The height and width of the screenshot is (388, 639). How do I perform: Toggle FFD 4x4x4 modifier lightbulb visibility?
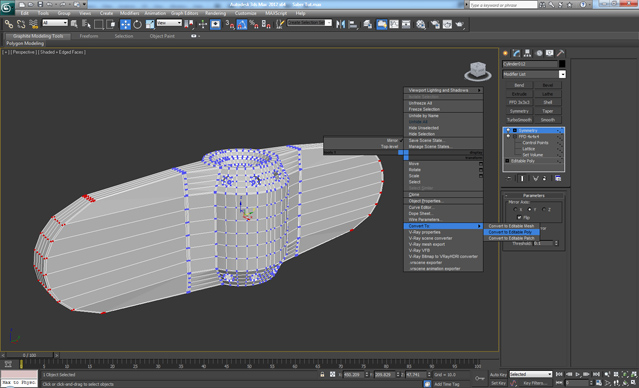click(x=508, y=137)
